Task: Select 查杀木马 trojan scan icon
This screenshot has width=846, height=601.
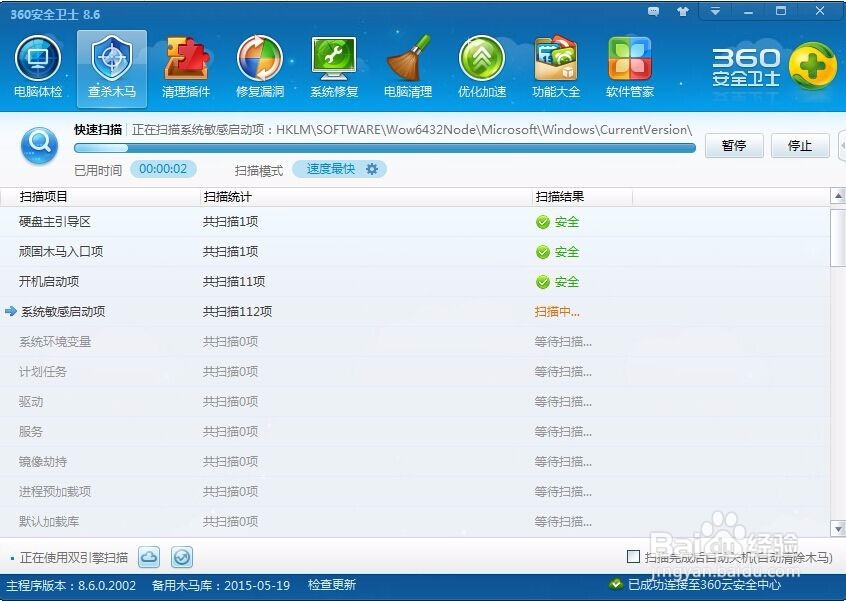Action: click(x=112, y=69)
